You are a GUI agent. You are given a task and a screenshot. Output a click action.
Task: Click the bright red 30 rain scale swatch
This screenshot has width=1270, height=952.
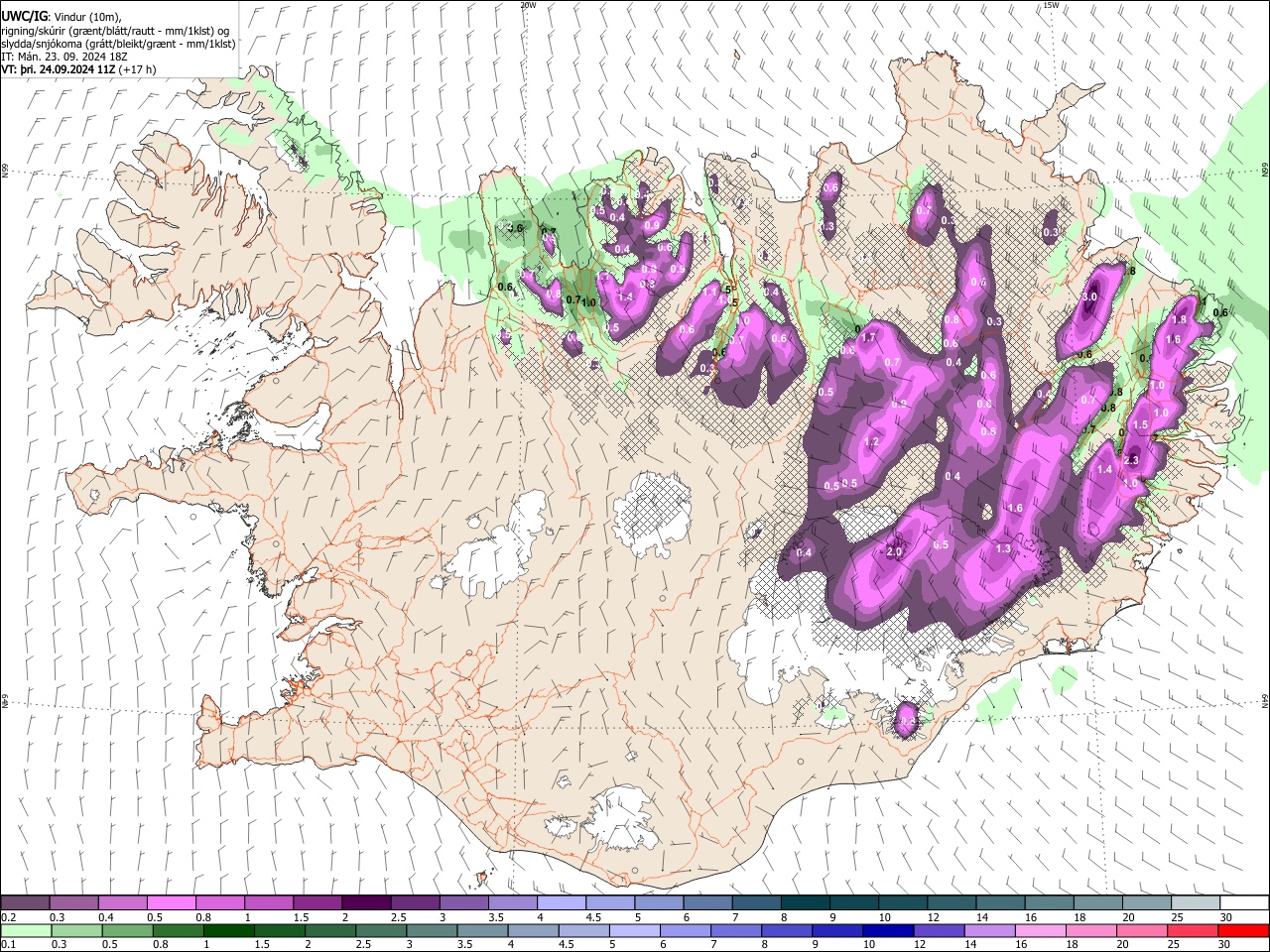1243,931
